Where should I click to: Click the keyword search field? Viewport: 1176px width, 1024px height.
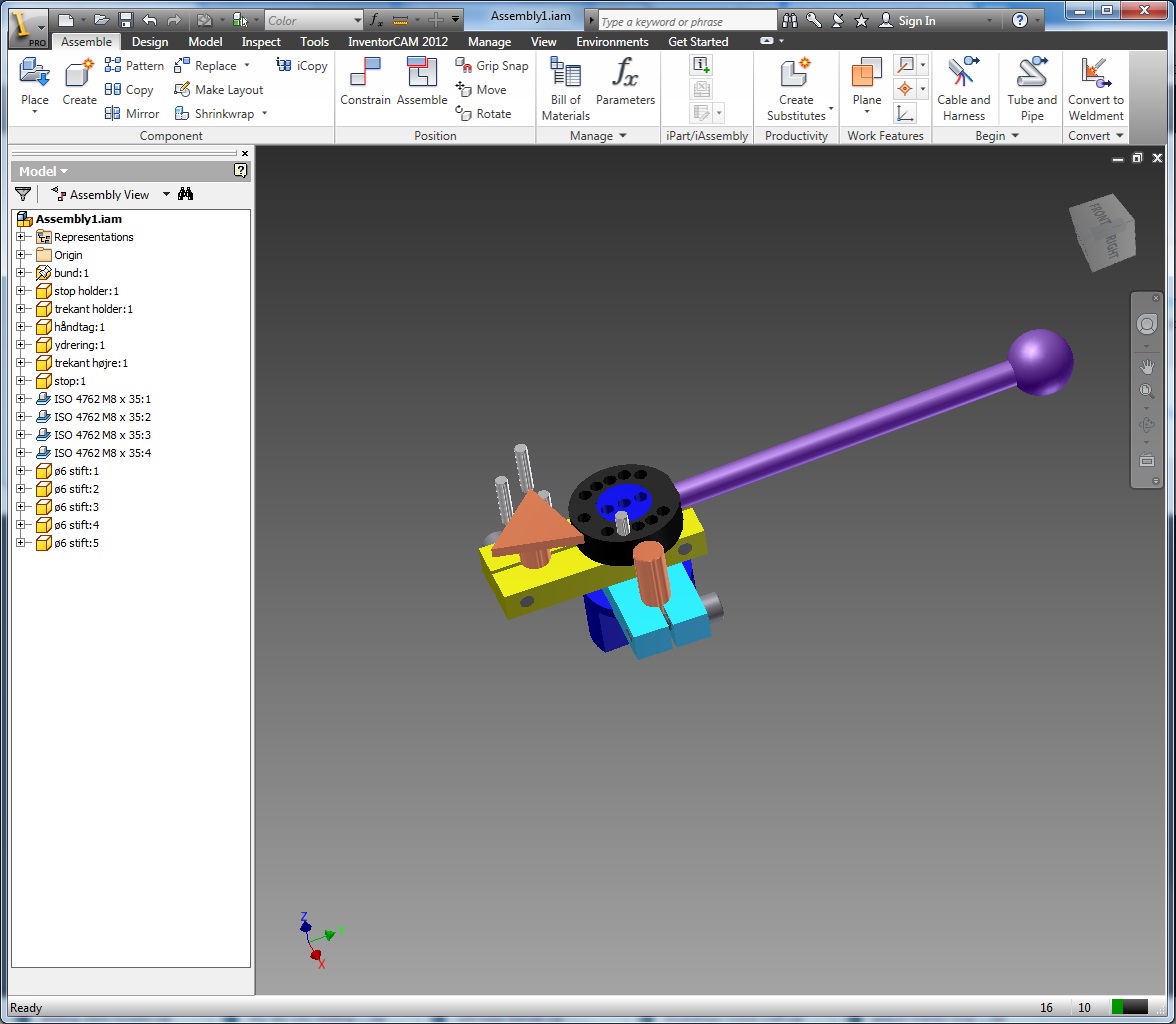686,21
